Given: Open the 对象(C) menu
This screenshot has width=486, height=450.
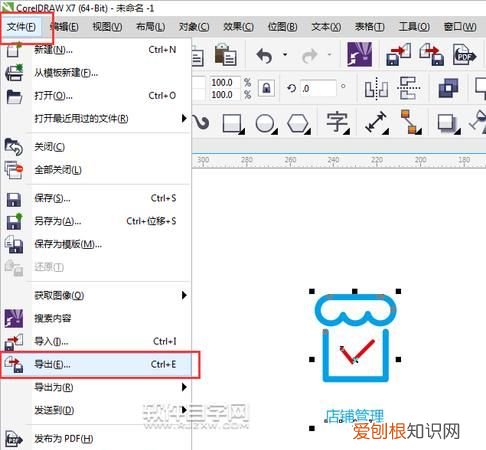Looking at the screenshot, I should click(x=194, y=27).
